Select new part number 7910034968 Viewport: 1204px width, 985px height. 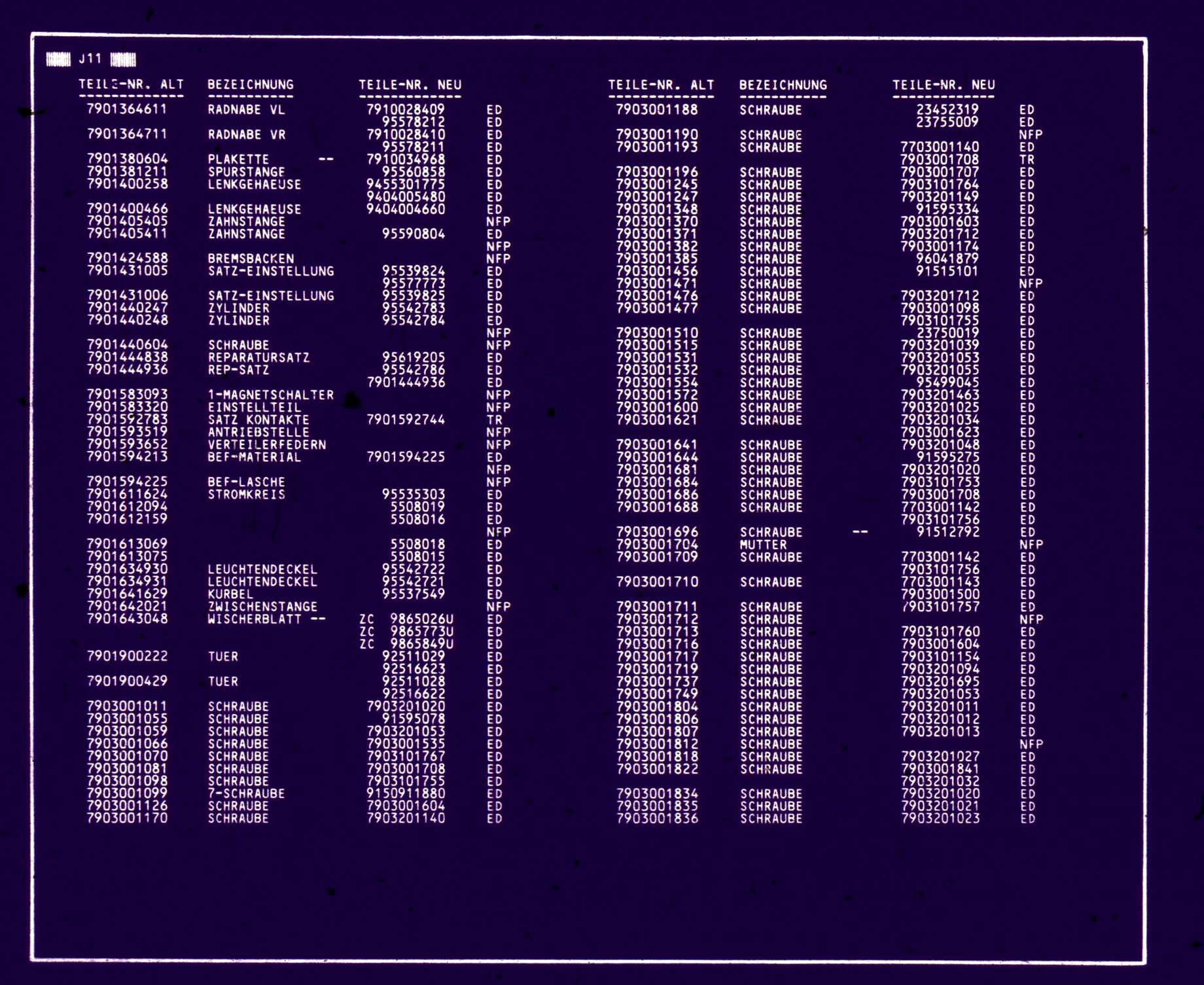[406, 159]
